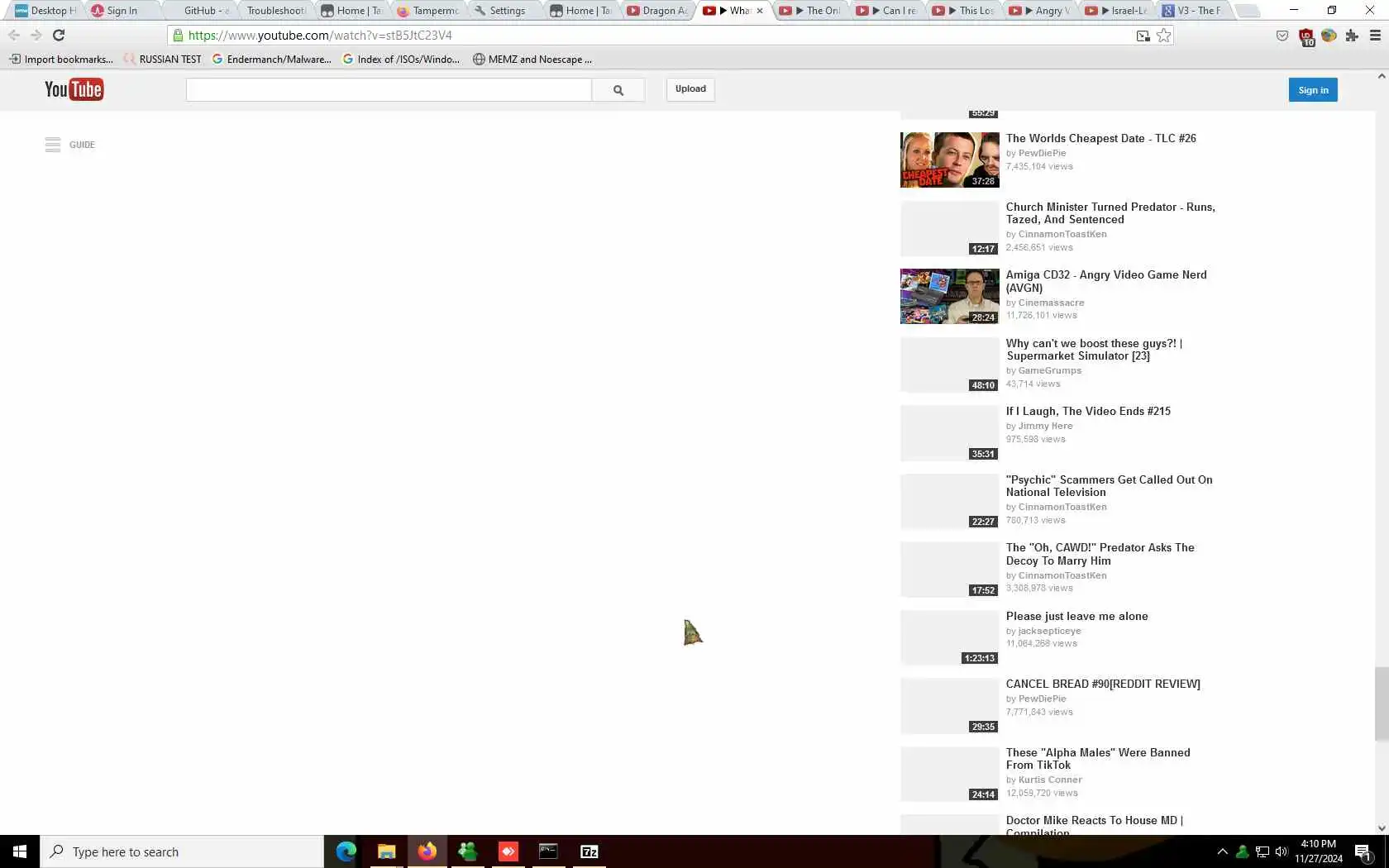Open CANCEL BREAD #90 REDDIT REVIEW video

1103,684
